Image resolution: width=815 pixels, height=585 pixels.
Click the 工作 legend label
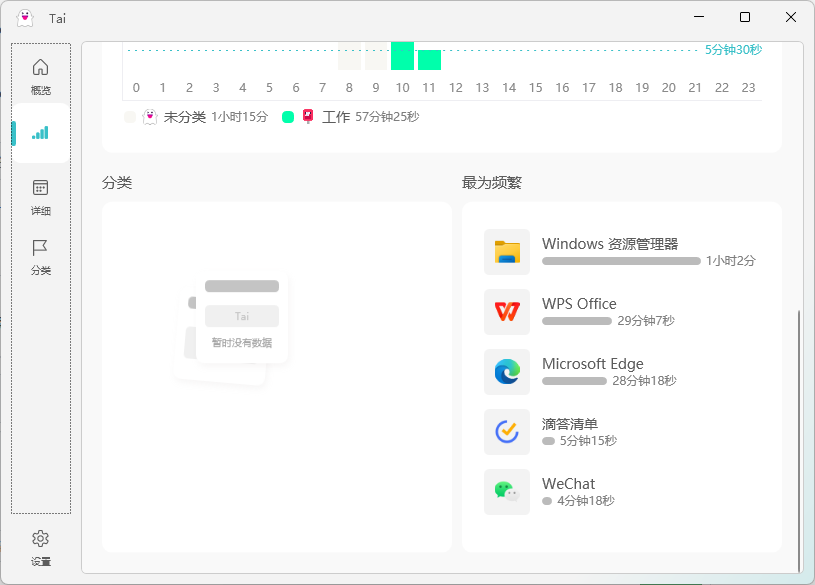(x=336, y=117)
